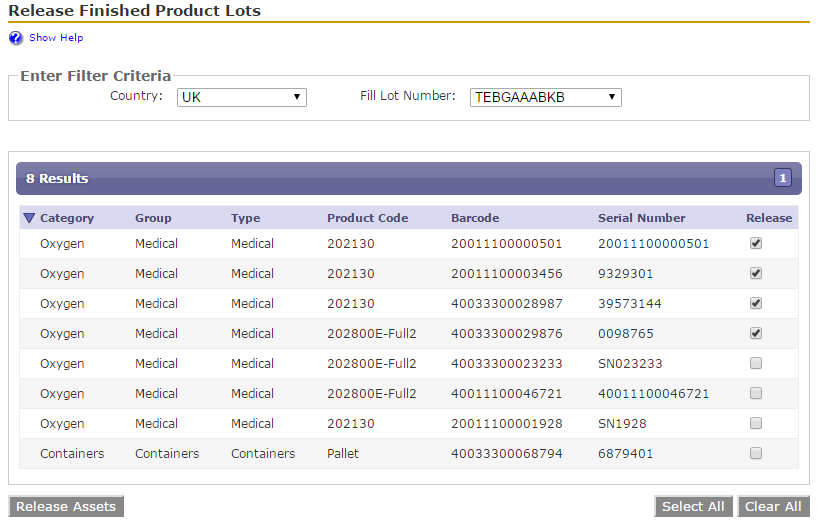The width and height of the screenshot is (817, 525).
Task: Check release box for Pallet container
Action: [x=756, y=453]
